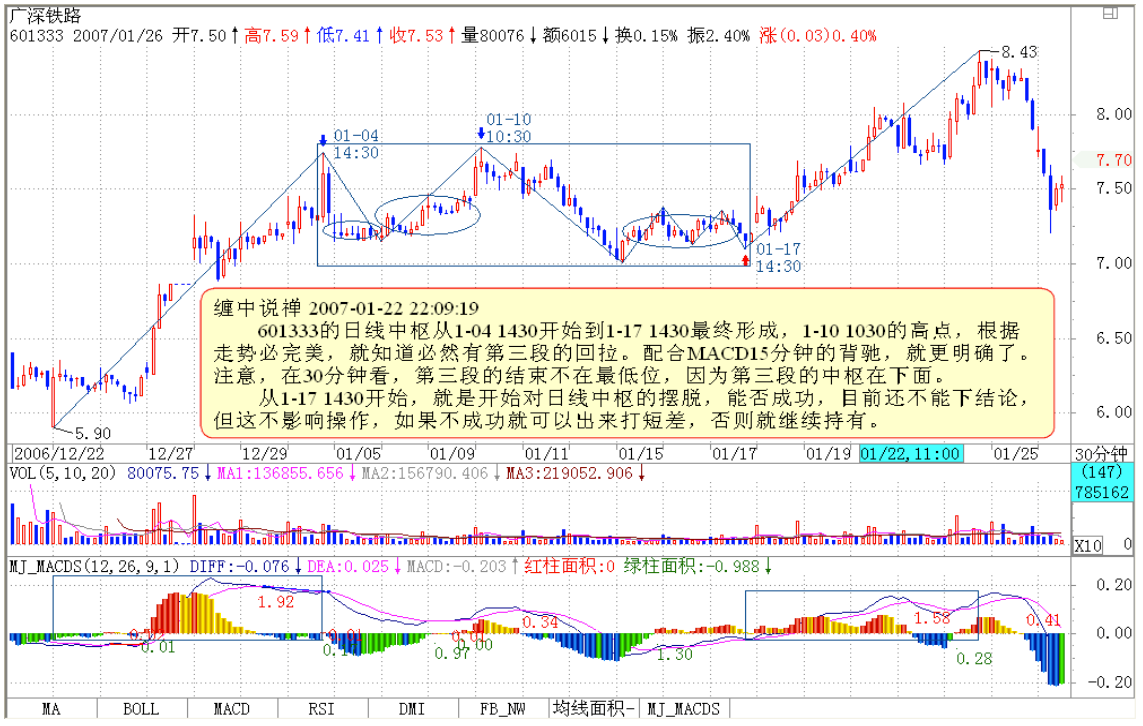Click the 收7.53 closing price readout
Image resolution: width=1143 pixels, height=726 pixels.
[416, 35]
